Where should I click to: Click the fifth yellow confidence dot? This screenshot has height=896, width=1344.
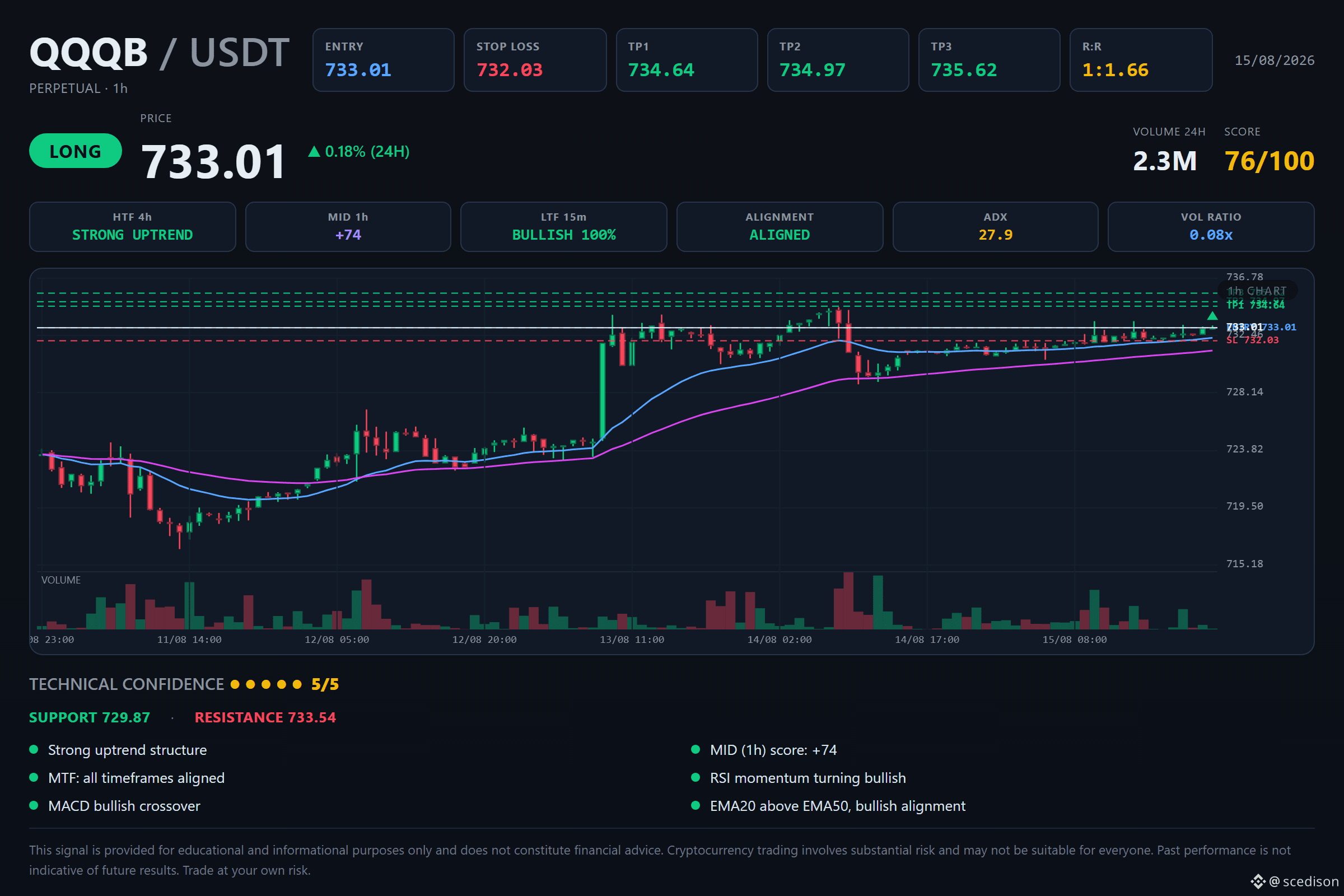tap(297, 684)
